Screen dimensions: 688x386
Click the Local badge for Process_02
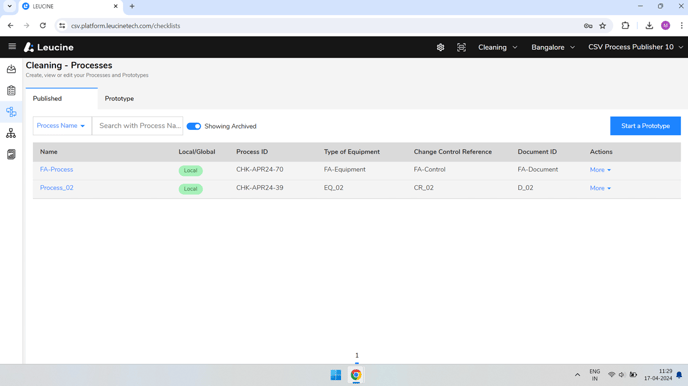click(190, 189)
